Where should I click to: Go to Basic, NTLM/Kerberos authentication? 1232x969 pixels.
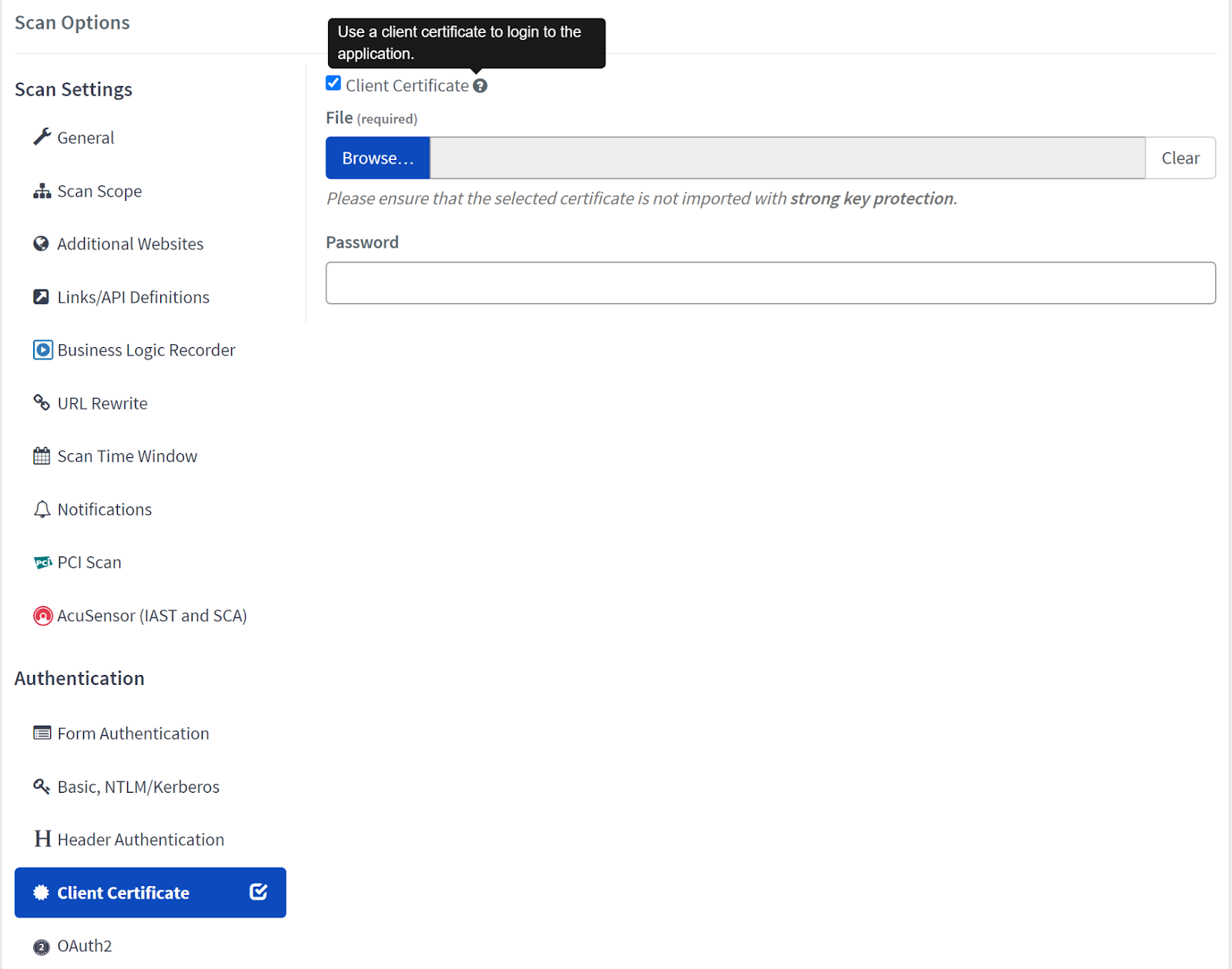[139, 787]
